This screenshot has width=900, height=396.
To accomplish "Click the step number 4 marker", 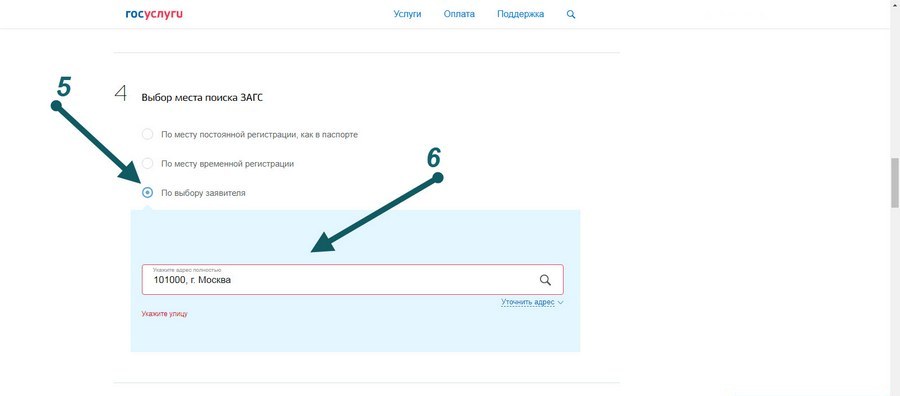I will pyautogui.click(x=121, y=94).
